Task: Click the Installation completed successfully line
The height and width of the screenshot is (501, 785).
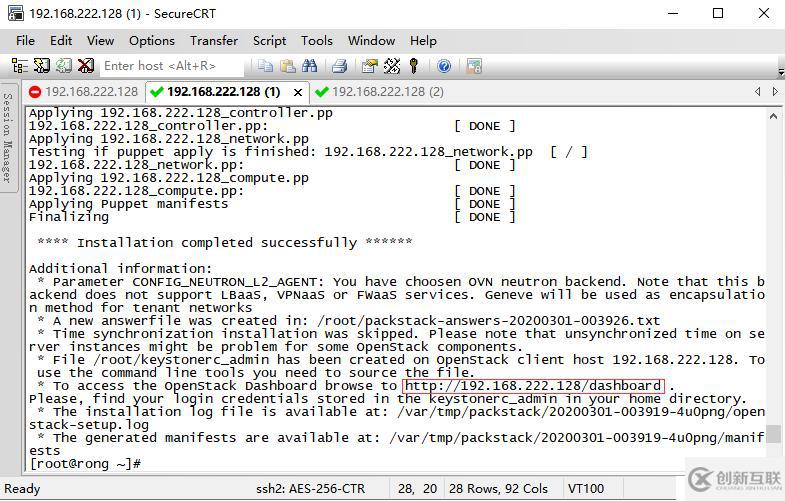Action: point(225,242)
